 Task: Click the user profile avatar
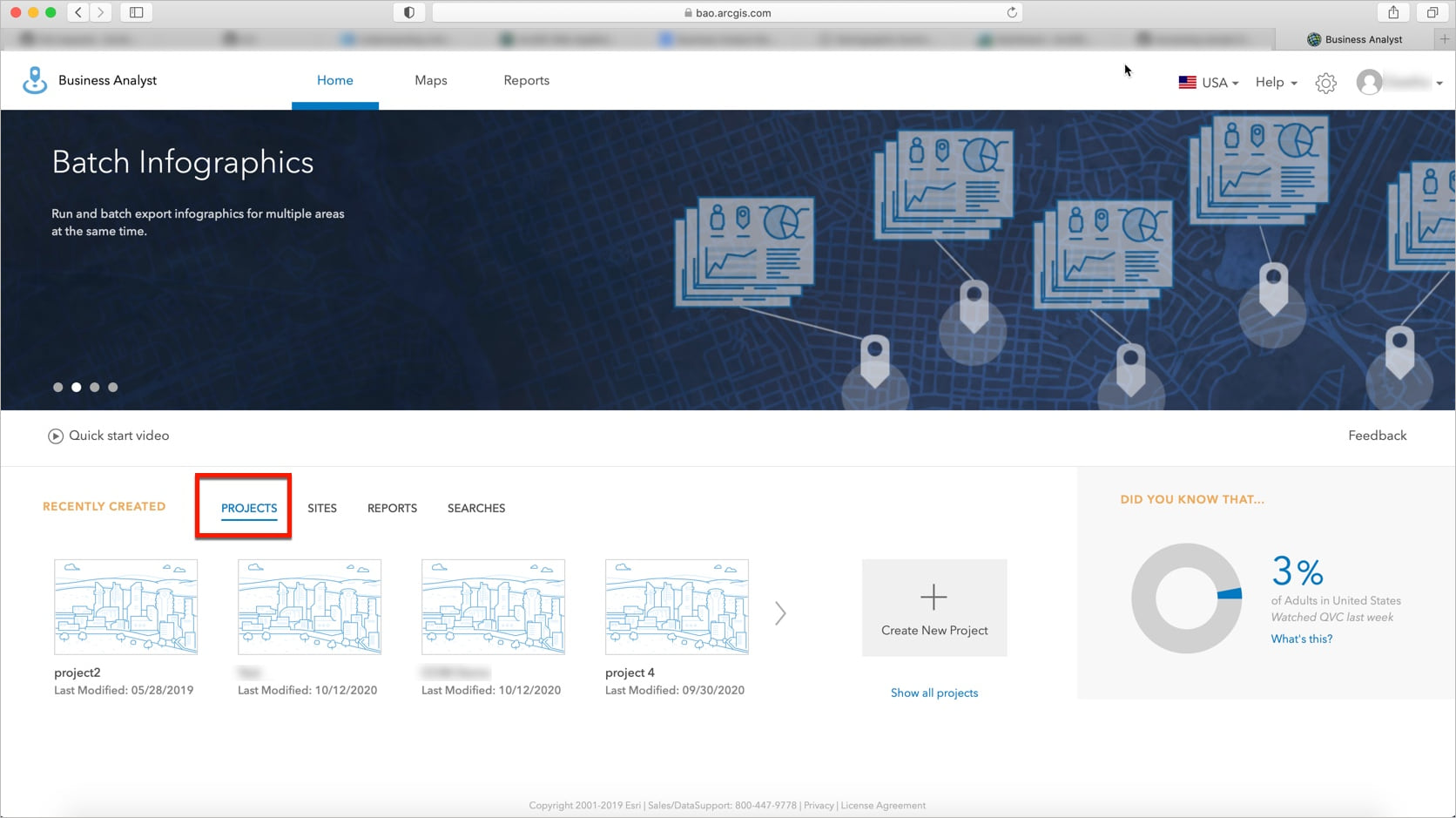(1370, 82)
